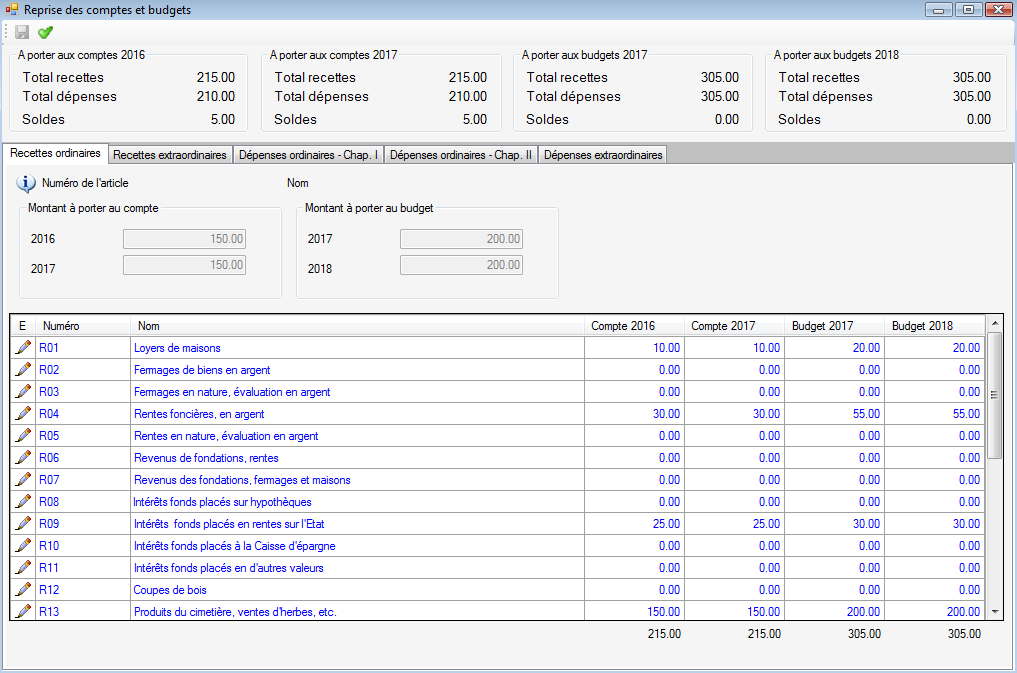Click the edit pencil for row R05
The width and height of the screenshot is (1017, 673).
23,436
